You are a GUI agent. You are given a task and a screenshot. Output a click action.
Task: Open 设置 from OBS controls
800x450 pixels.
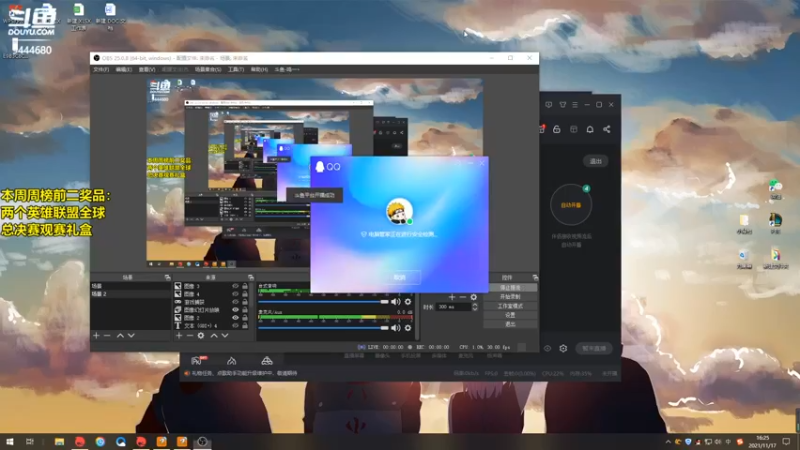(x=510, y=315)
